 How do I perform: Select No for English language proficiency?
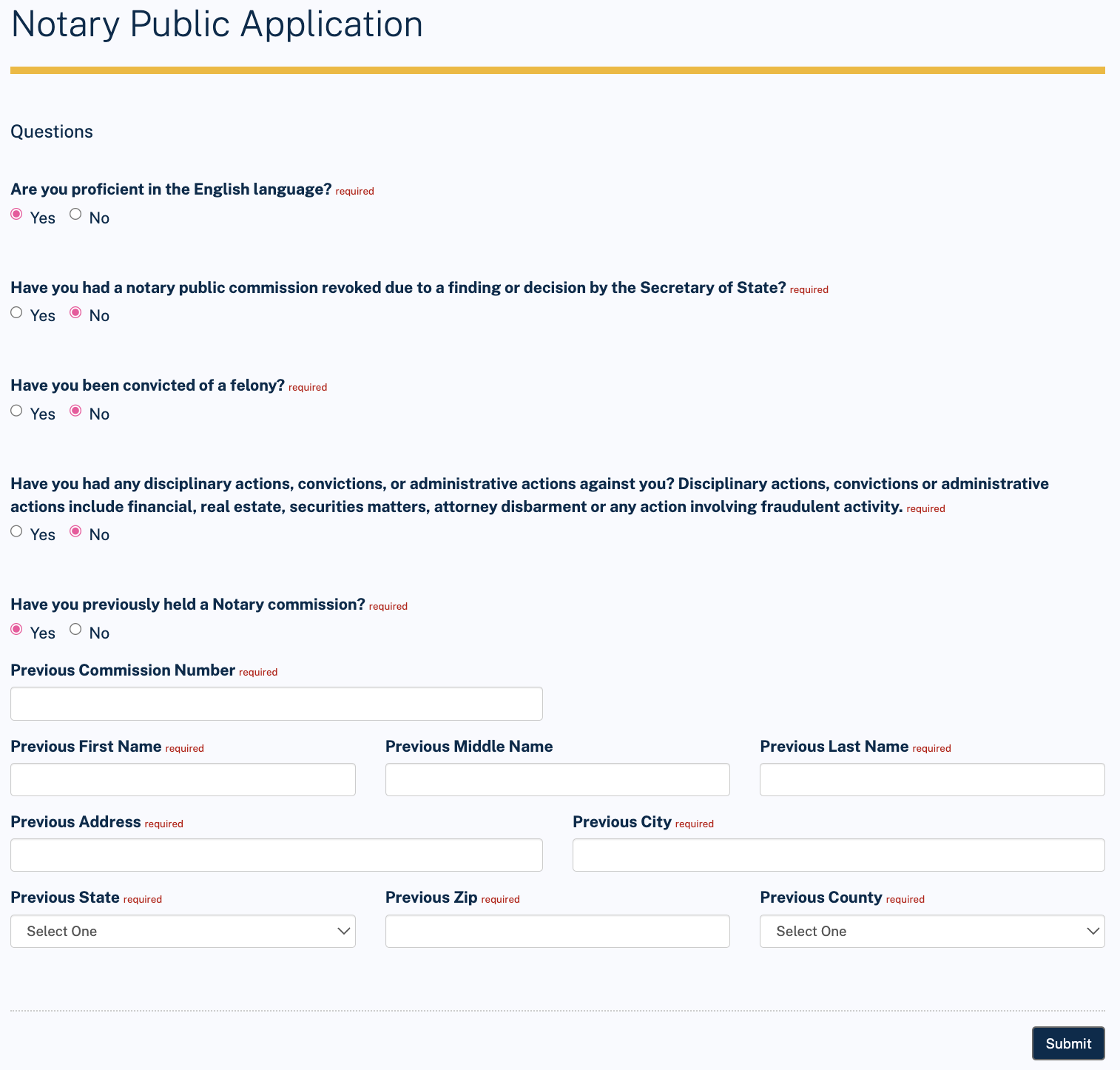(x=75, y=214)
